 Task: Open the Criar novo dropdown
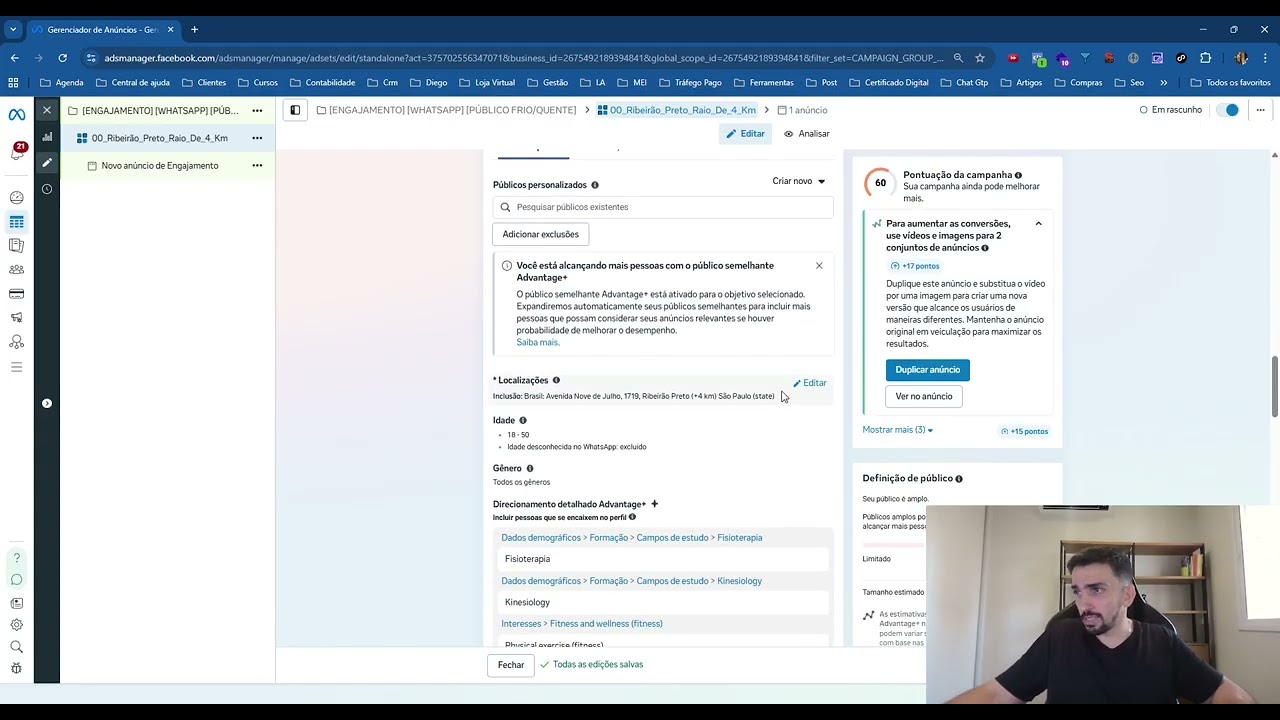pos(799,181)
